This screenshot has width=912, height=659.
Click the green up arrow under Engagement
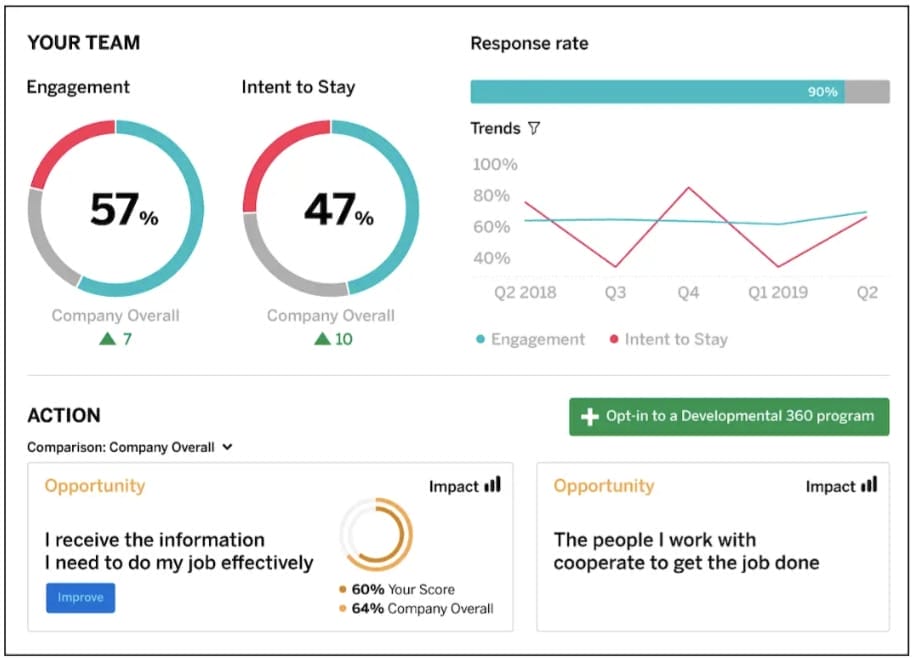107,339
